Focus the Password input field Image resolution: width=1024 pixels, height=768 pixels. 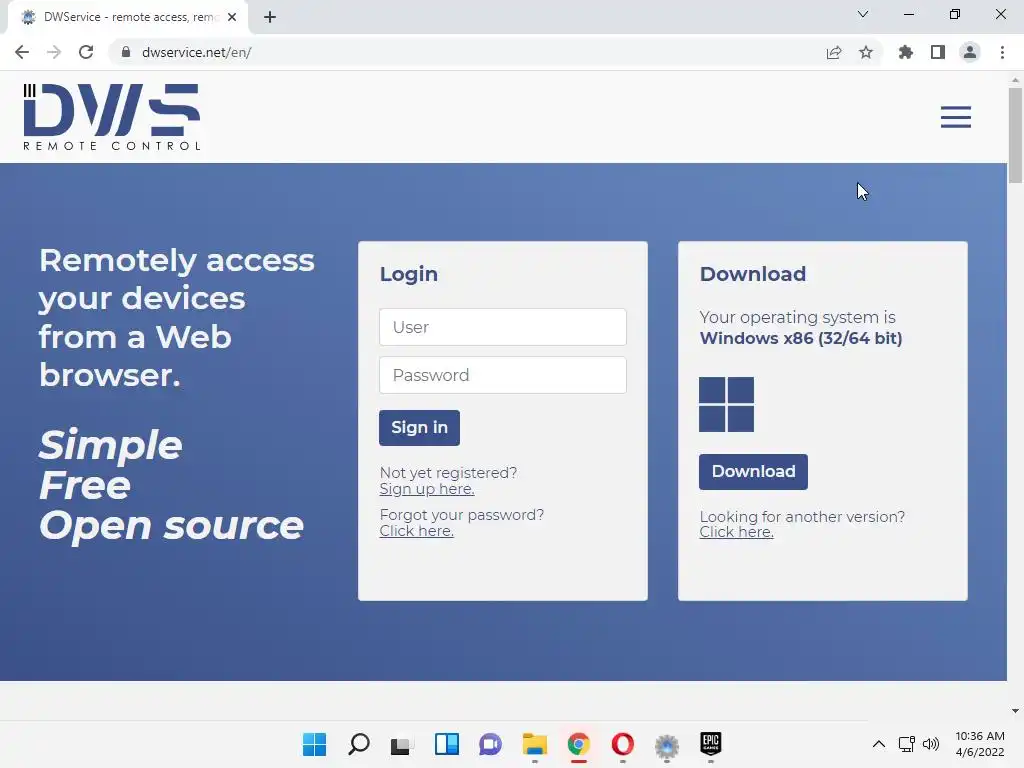[503, 375]
